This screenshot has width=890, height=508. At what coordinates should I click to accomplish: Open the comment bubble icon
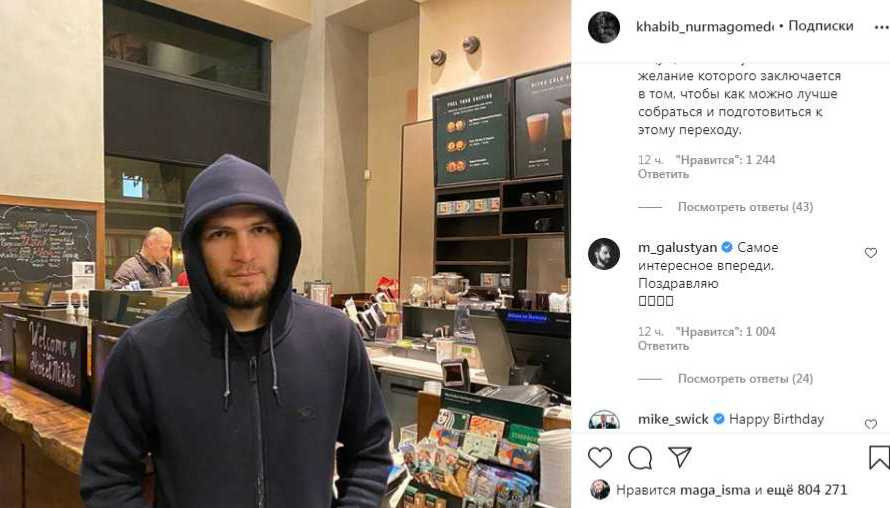pyautogui.click(x=640, y=457)
